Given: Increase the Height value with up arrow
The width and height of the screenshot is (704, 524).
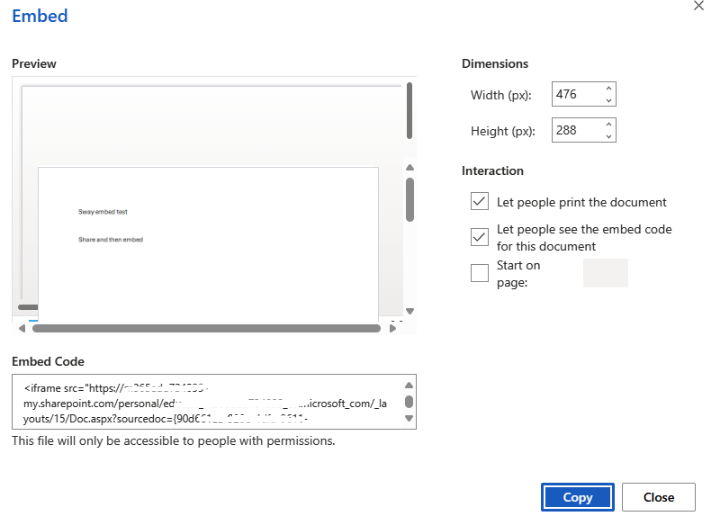Looking at the screenshot, I should [608, 124].
